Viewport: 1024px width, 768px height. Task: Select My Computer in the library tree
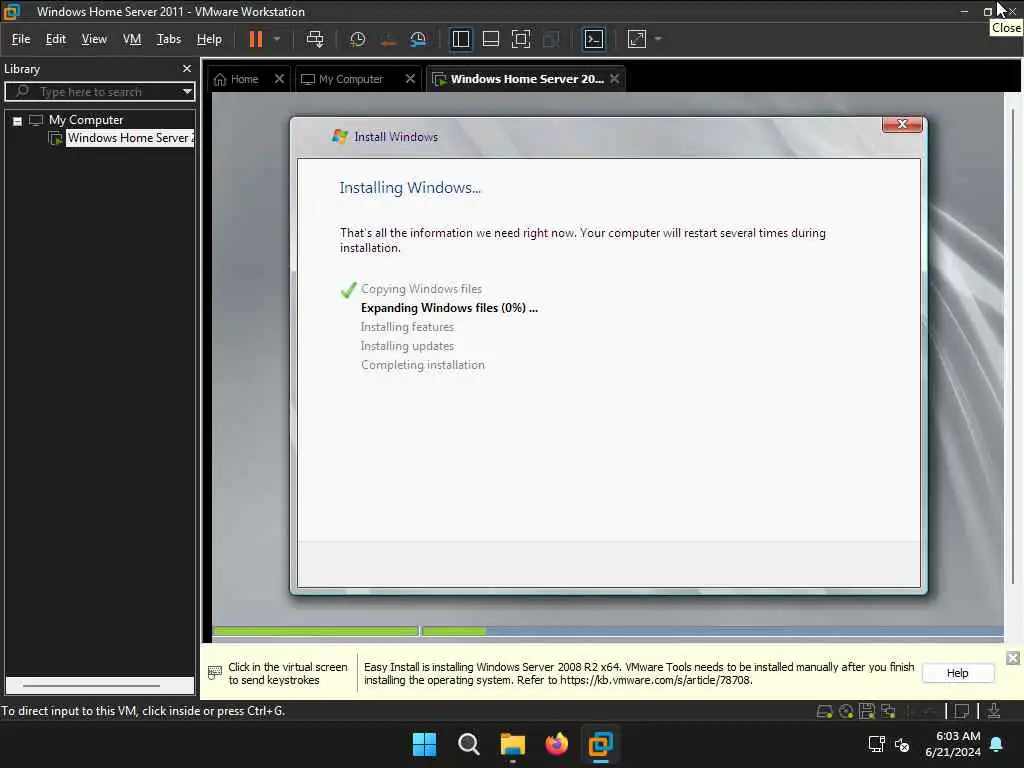pos(86,120)
